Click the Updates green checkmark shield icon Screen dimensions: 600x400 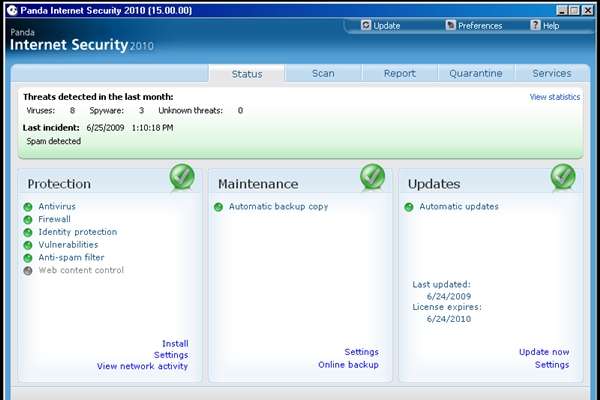[563, 177]
